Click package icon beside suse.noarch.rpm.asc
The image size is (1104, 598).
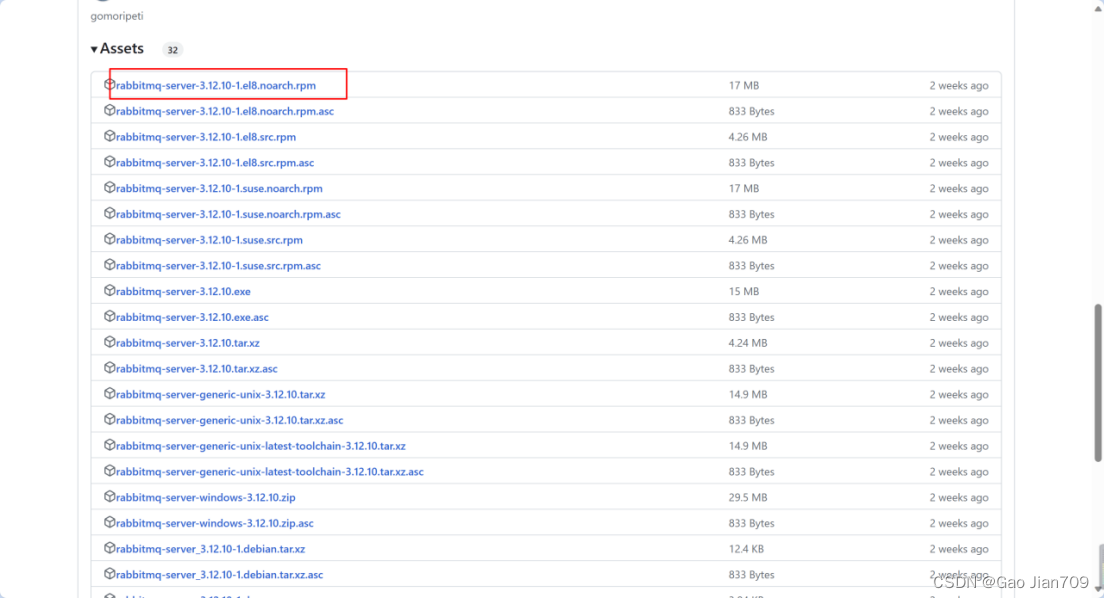tap(109, 213)
